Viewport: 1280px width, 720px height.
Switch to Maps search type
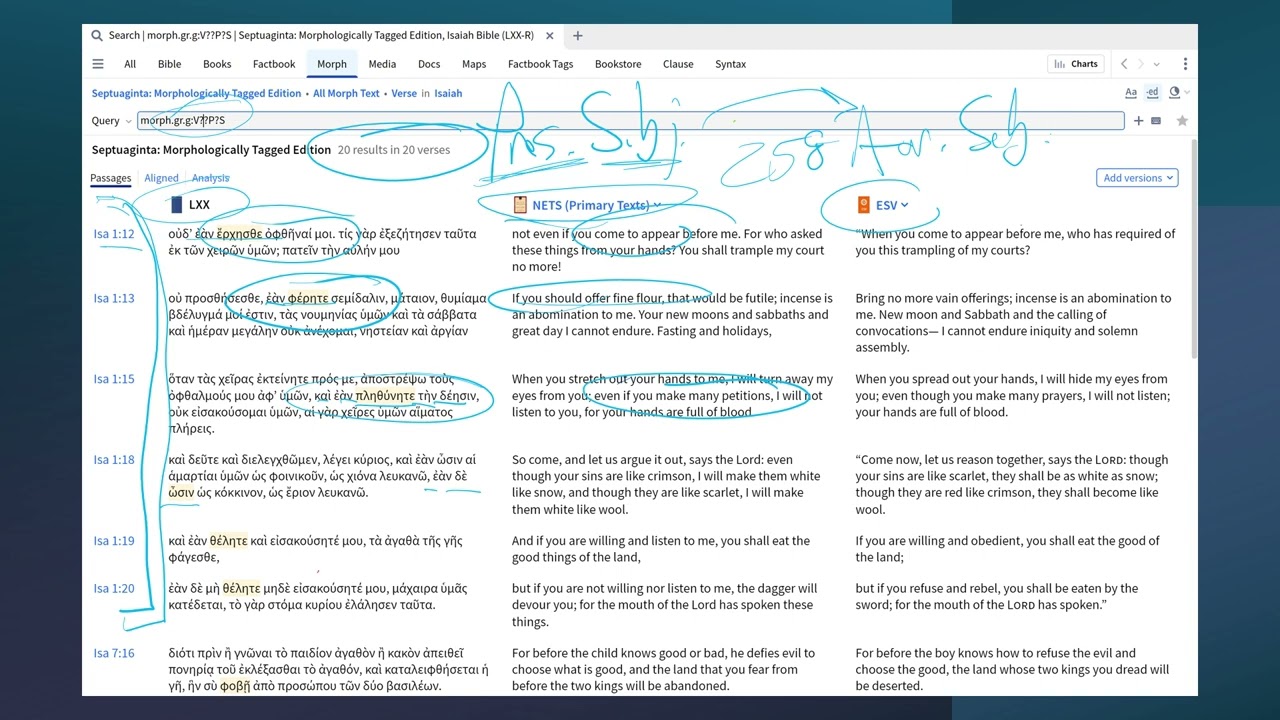pyautogui.click(x=474, y=64)
